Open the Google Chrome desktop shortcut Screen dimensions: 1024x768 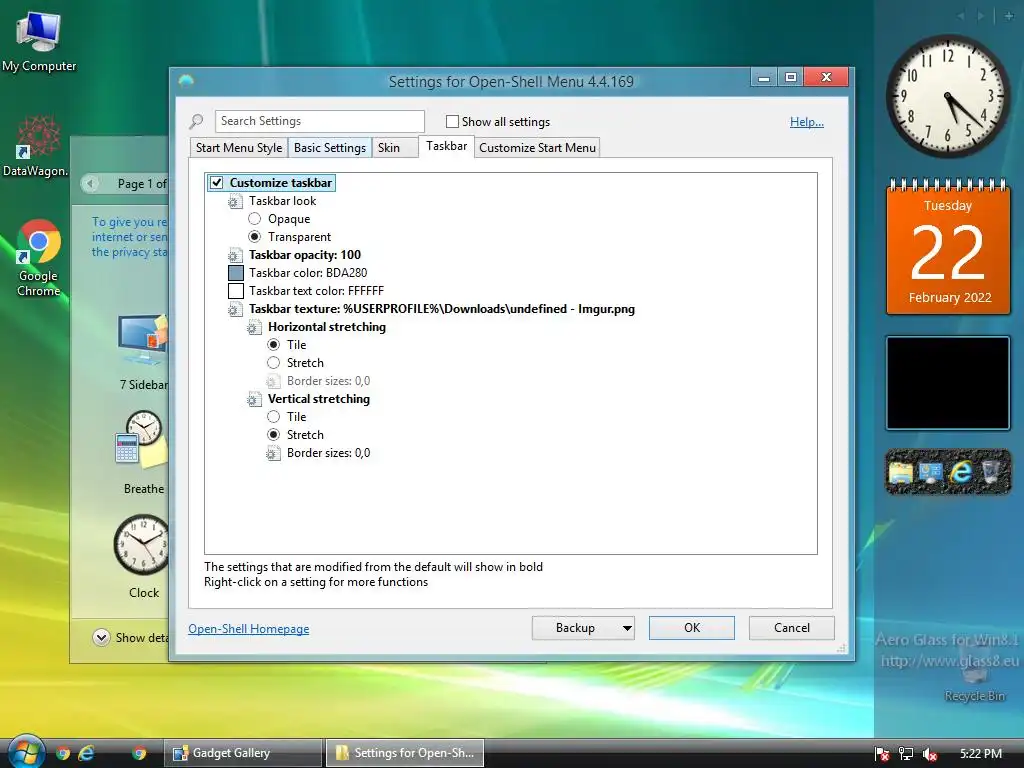pos(39,258)
